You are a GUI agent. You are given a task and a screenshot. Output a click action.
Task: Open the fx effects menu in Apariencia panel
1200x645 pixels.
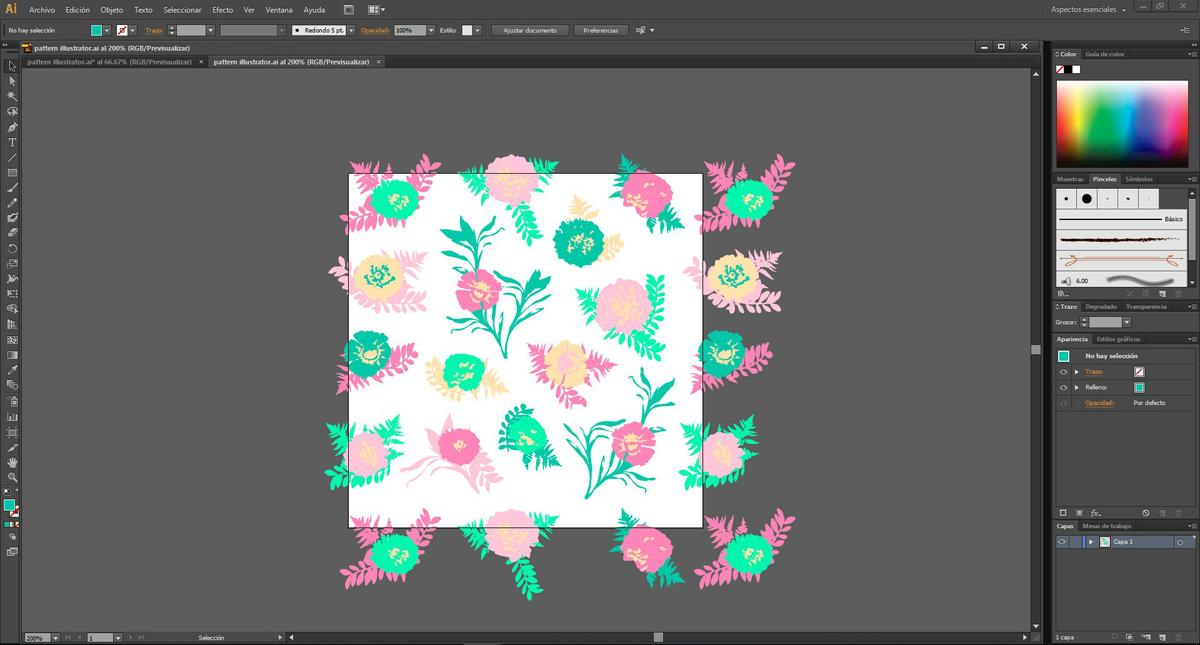(1096, 513)
